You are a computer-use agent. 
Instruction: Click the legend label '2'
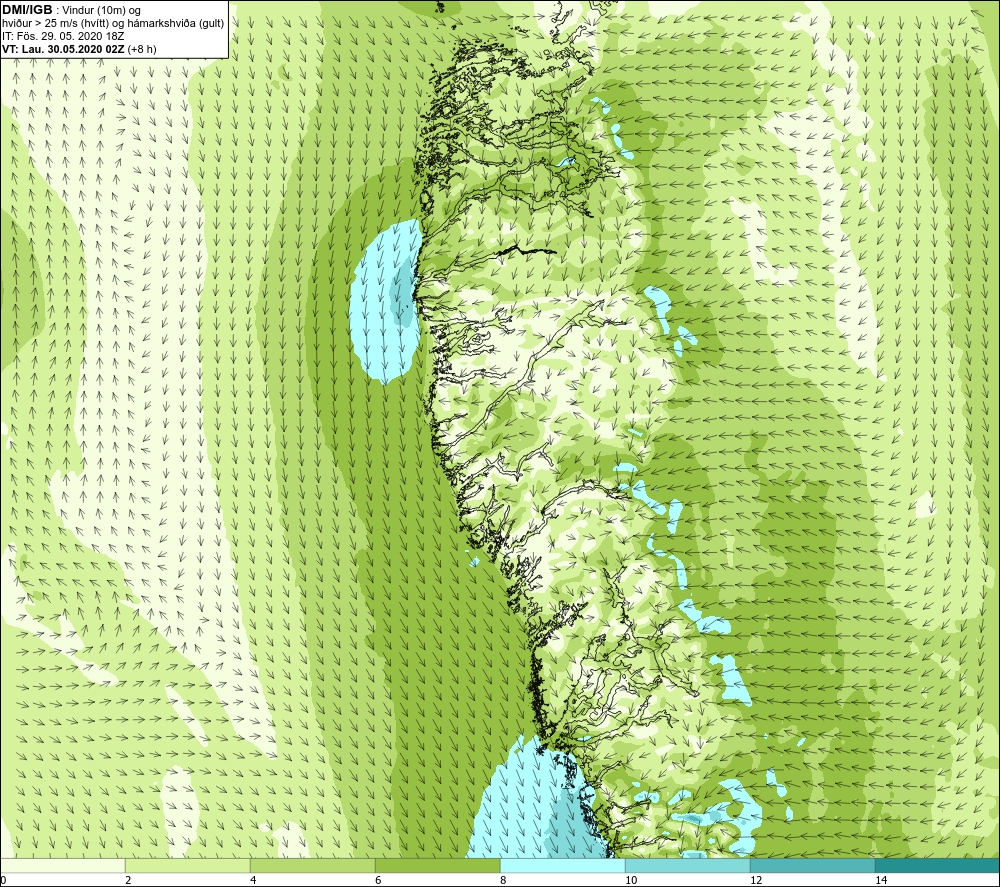(128, 881)
